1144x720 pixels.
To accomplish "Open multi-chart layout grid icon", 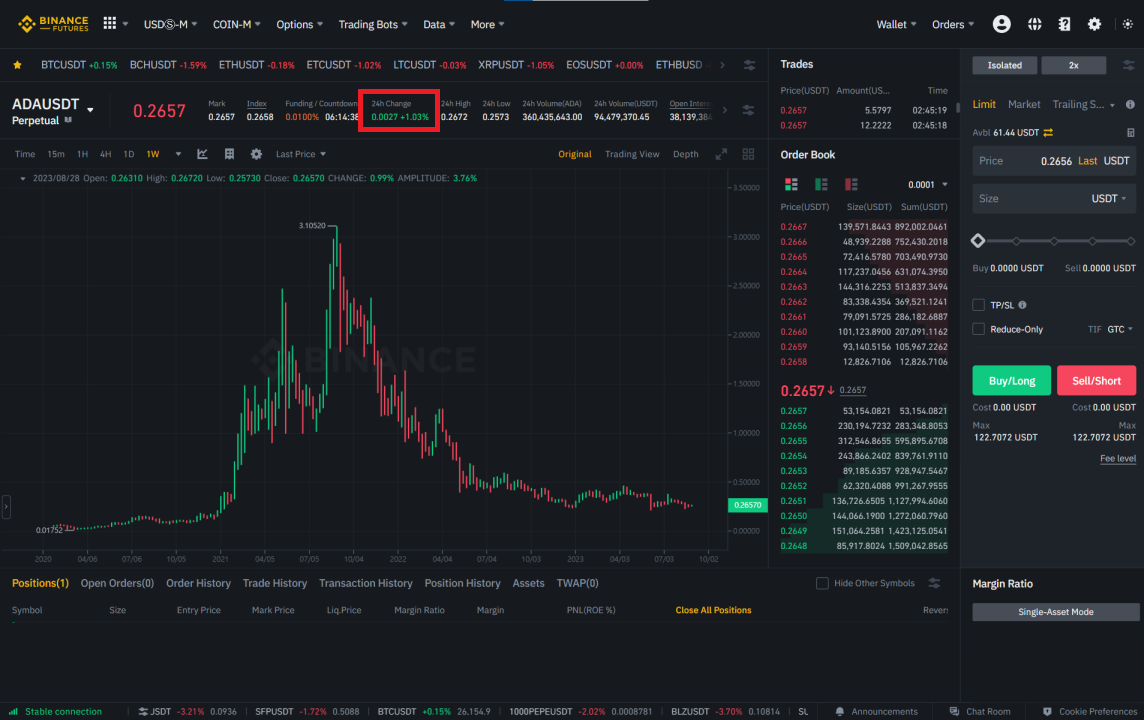I will (748, 154).
